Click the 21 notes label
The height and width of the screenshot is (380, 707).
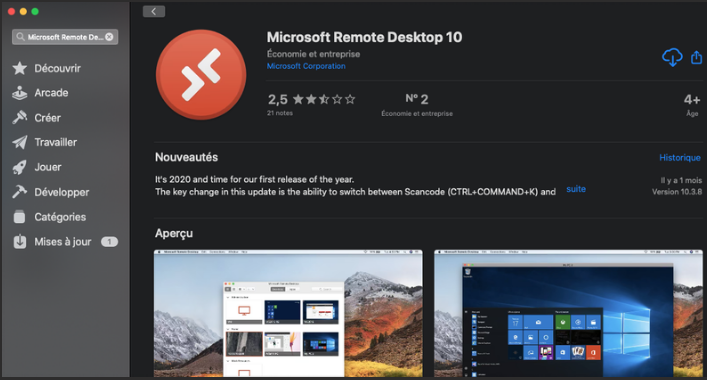280,113
